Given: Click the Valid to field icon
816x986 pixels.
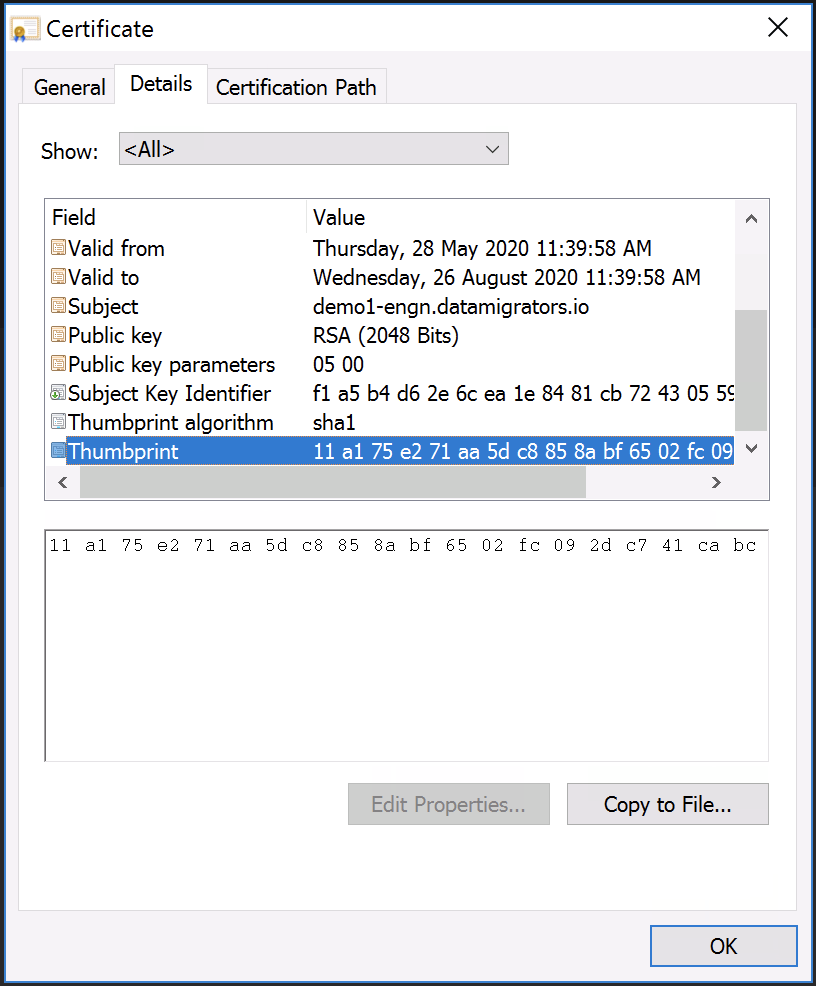Looking at the screenshot, I should (x=59, y=277).
